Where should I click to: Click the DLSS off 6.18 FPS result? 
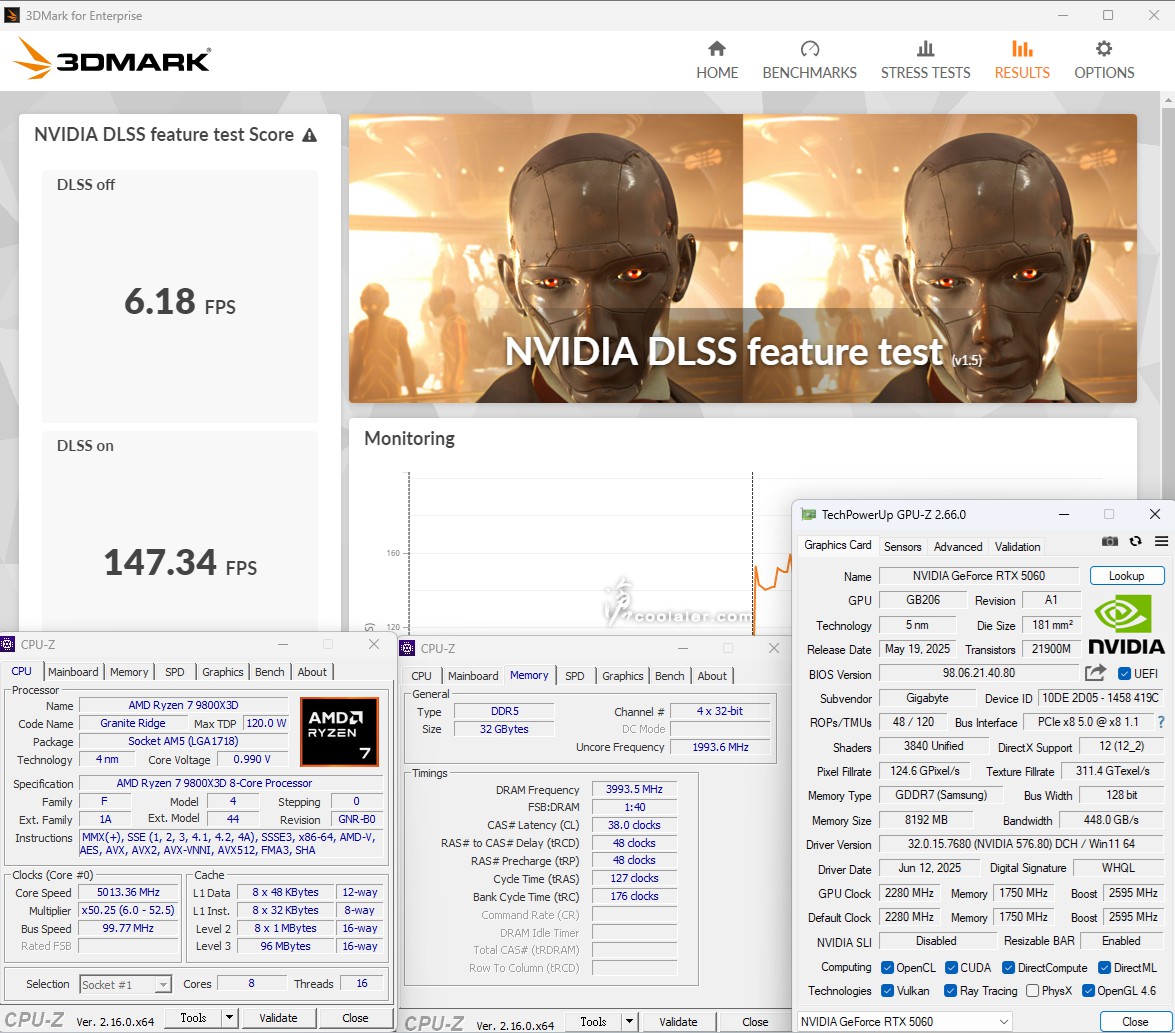[x=180, y=302]
